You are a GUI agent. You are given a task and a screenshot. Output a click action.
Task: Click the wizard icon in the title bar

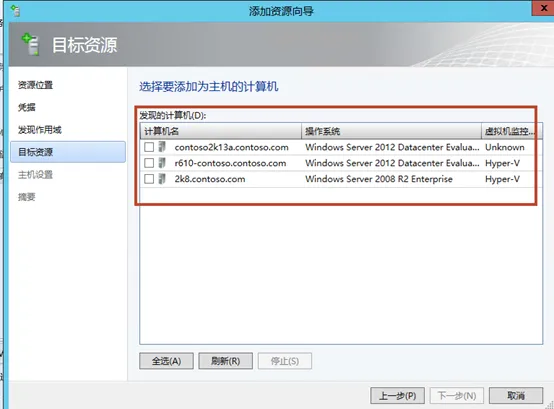pyautogui.click(x=16, y=11)
